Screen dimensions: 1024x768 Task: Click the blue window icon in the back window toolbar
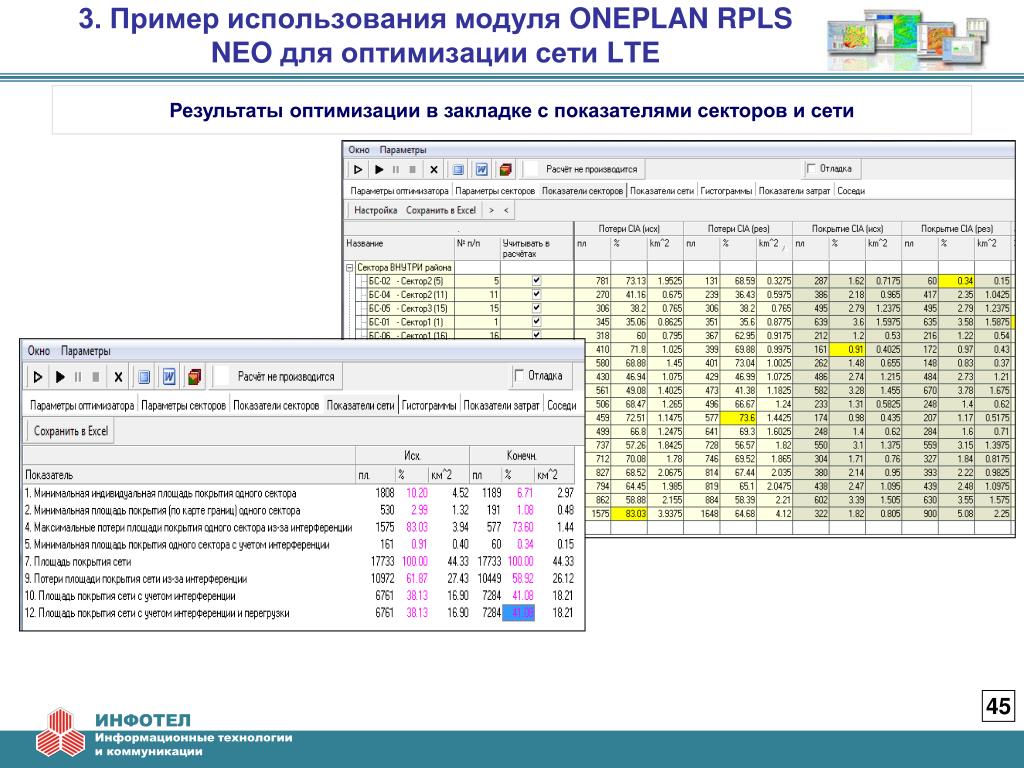click(458, 170)
